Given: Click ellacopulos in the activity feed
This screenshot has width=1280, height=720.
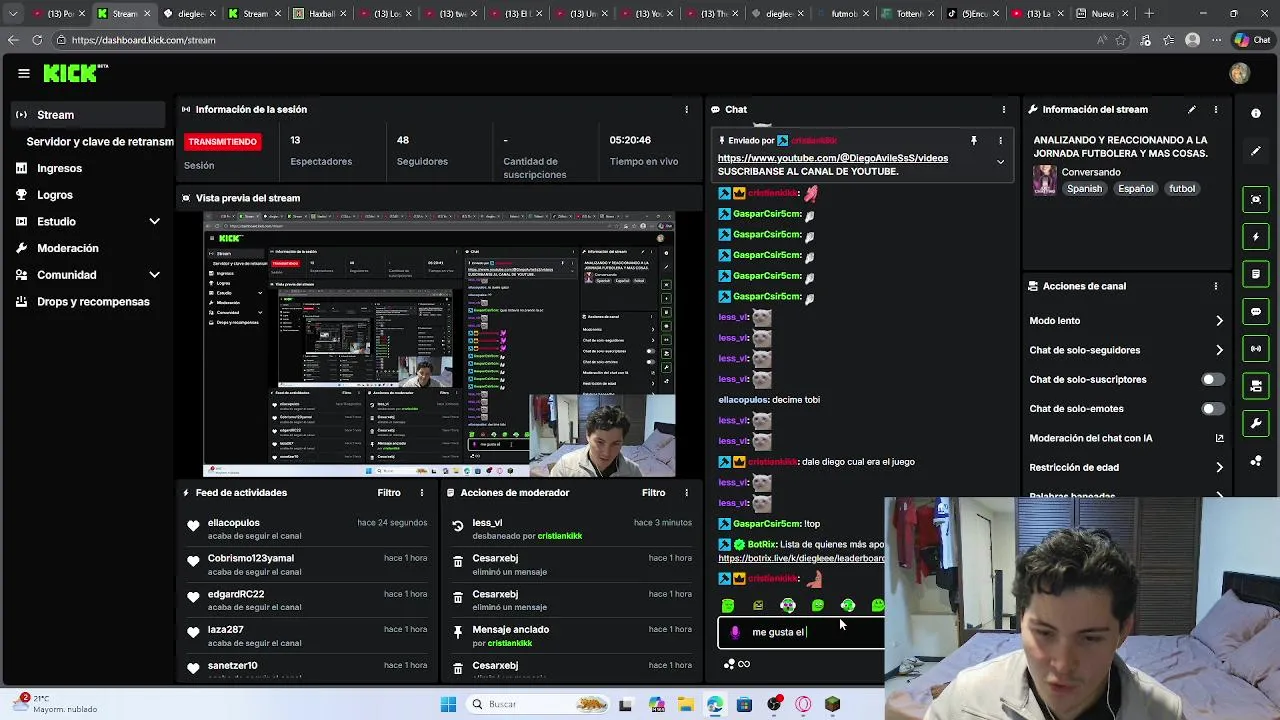Looking at the screenshot, I should point(233,522).
